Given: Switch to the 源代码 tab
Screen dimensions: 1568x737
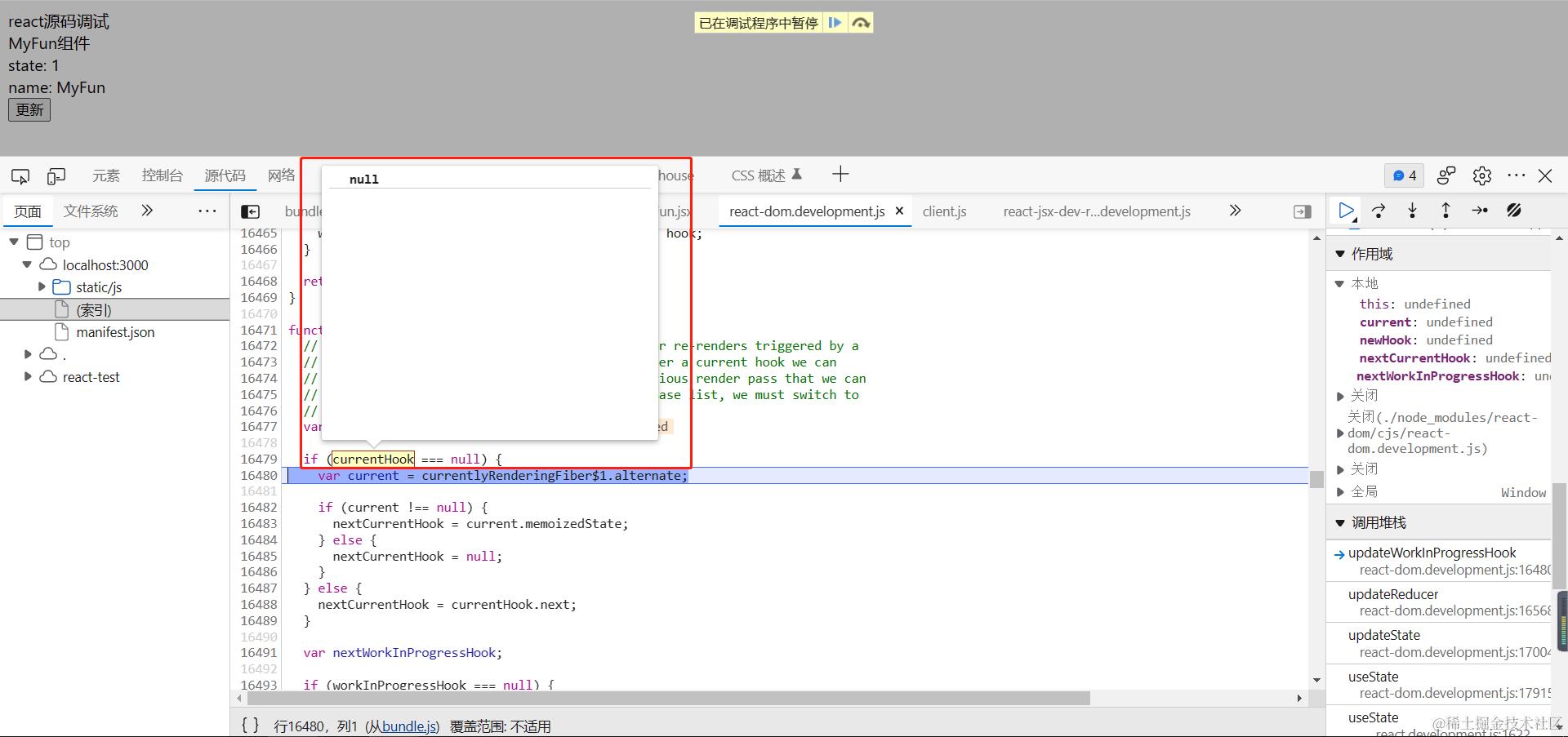Looking at the screenshot, I should click(x=225, y=175).
